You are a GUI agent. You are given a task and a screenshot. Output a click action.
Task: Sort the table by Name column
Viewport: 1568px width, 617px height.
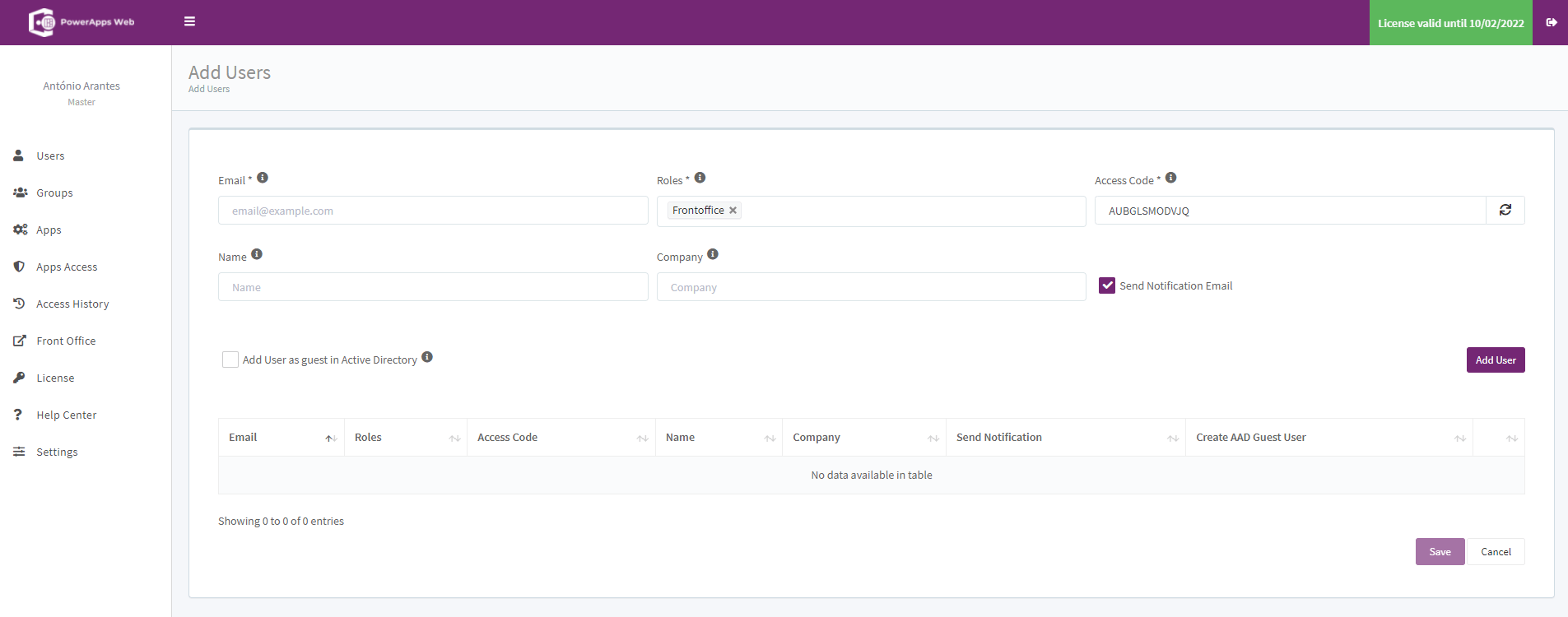pos(719,438)
